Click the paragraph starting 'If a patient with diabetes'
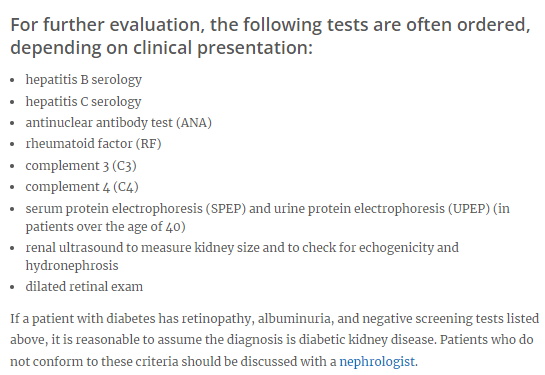 [275, 340]
